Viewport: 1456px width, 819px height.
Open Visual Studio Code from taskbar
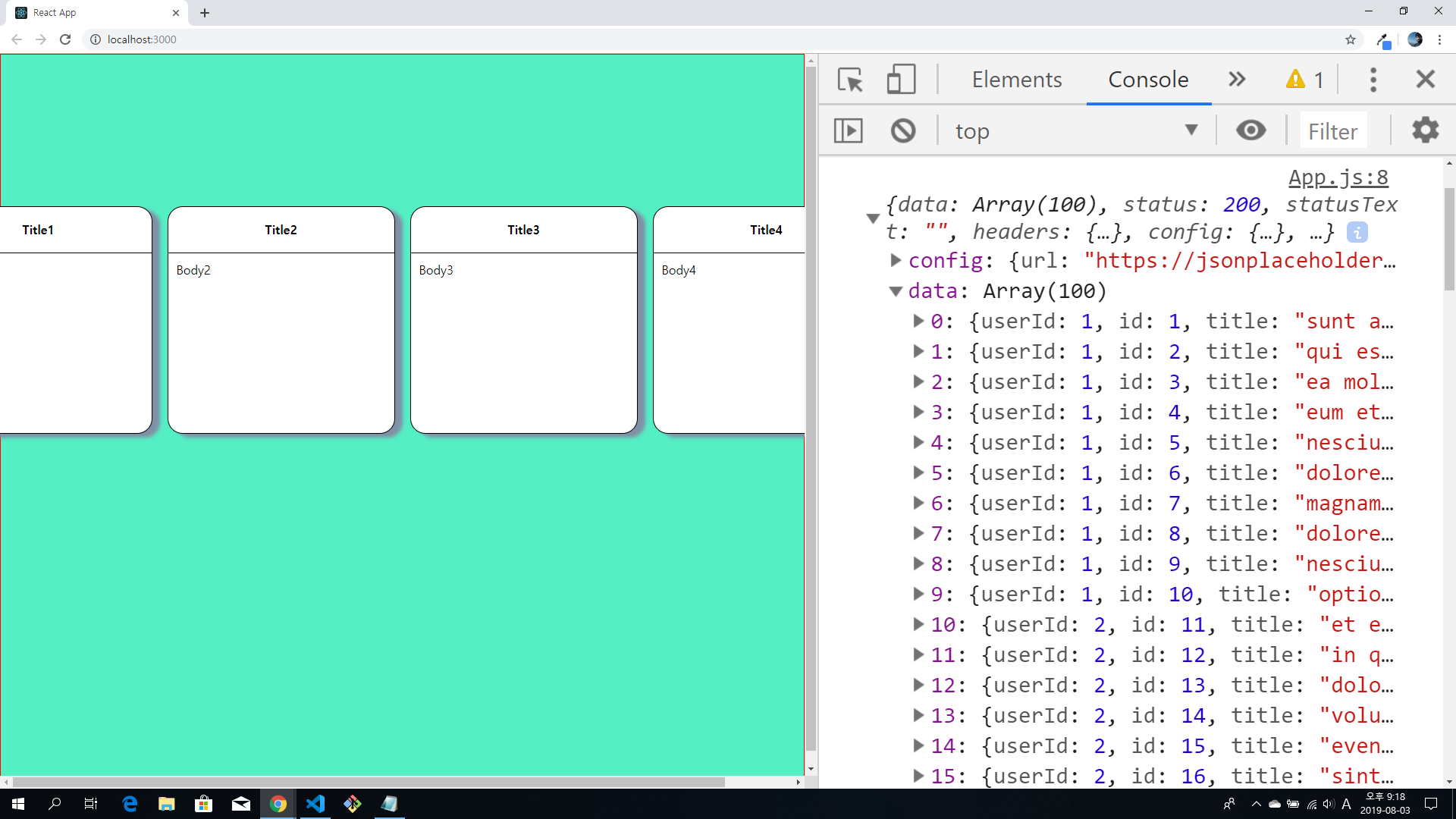point(315,804)
